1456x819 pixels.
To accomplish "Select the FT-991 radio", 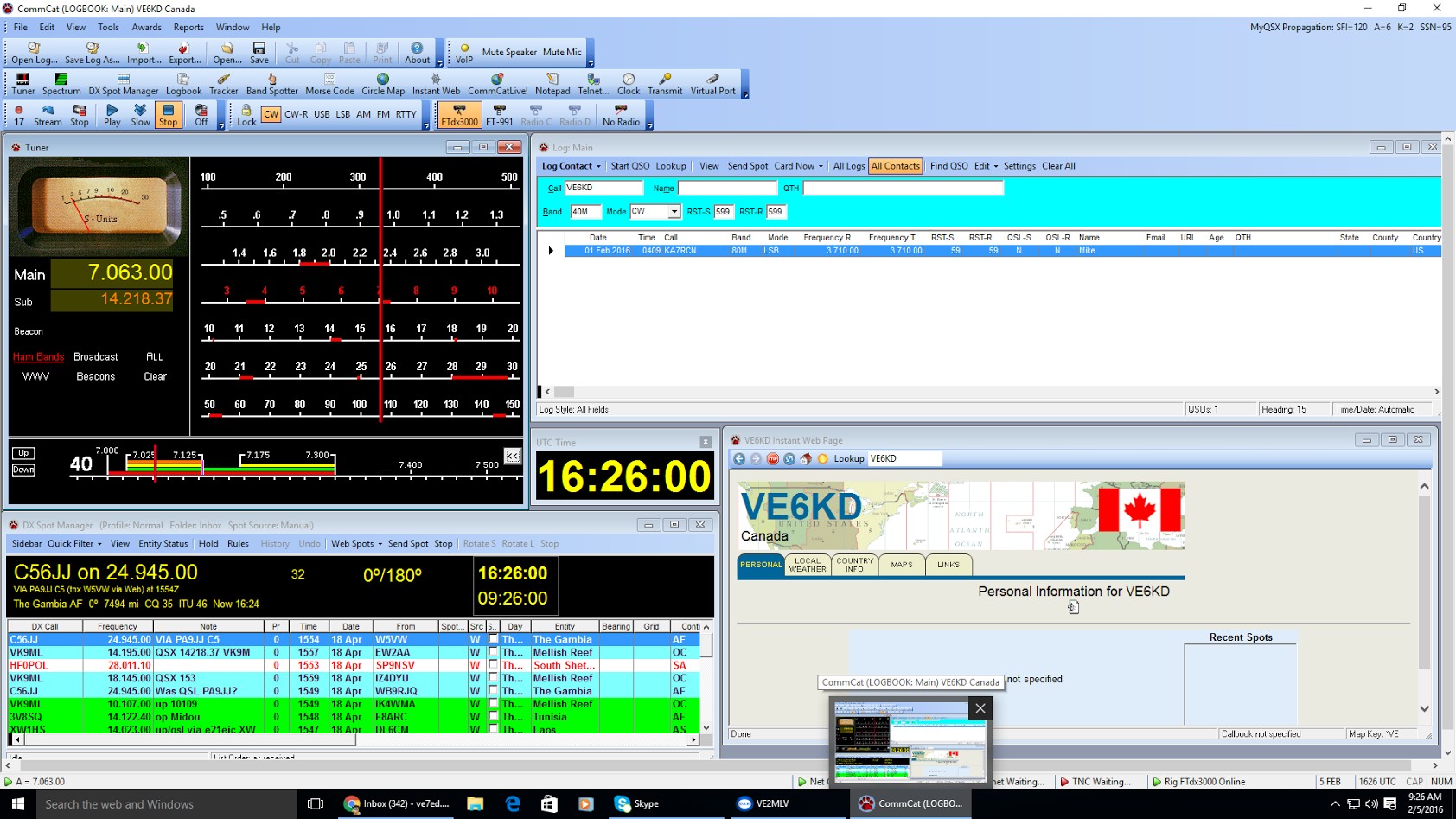I will coord(499,115).
